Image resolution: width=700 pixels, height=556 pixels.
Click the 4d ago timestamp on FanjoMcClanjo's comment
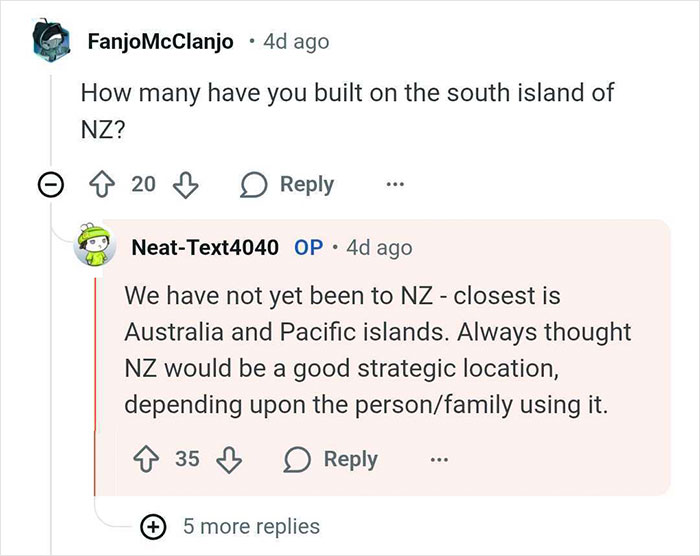pyautogui.click(x=295, y=42)
